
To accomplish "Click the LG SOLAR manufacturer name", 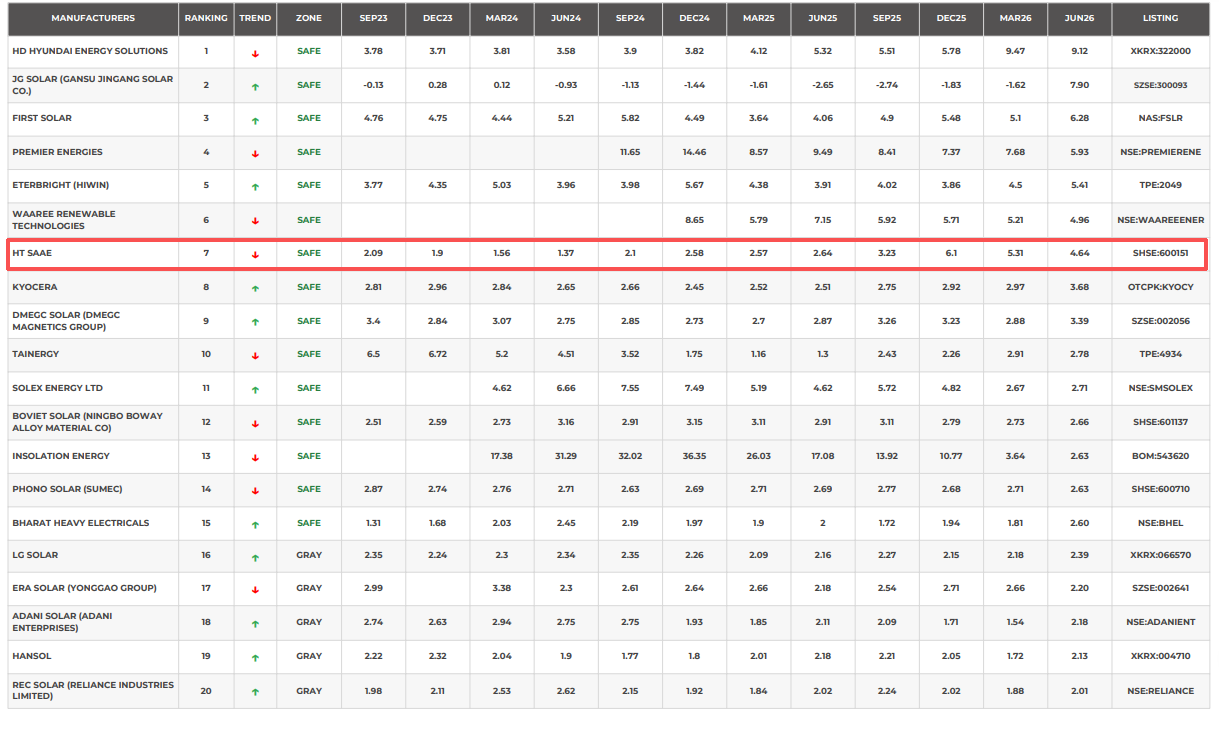I will pyautogui.click(x=35, y=555).
